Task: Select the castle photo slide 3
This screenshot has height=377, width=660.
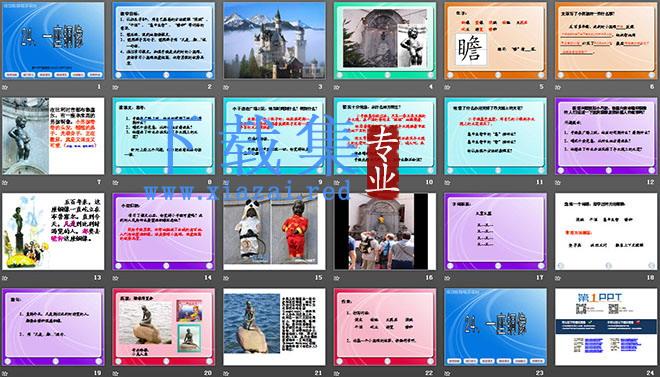Action: coord(274,40)
